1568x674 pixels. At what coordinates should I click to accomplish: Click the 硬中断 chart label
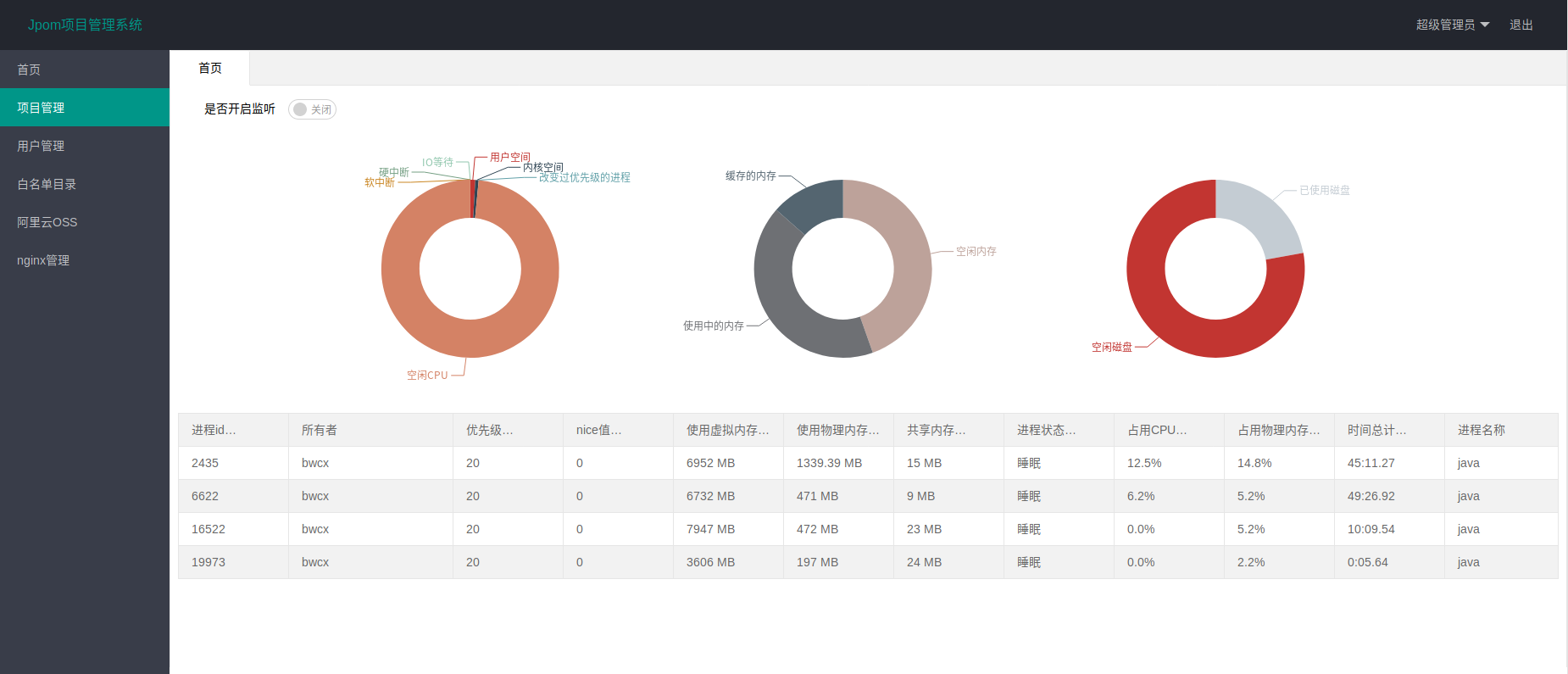coord(394,172)
